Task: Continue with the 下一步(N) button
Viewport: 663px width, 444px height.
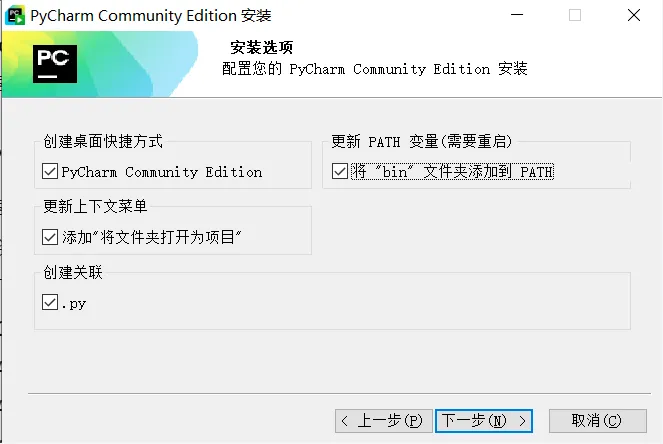Action: (x=484, y=421)
